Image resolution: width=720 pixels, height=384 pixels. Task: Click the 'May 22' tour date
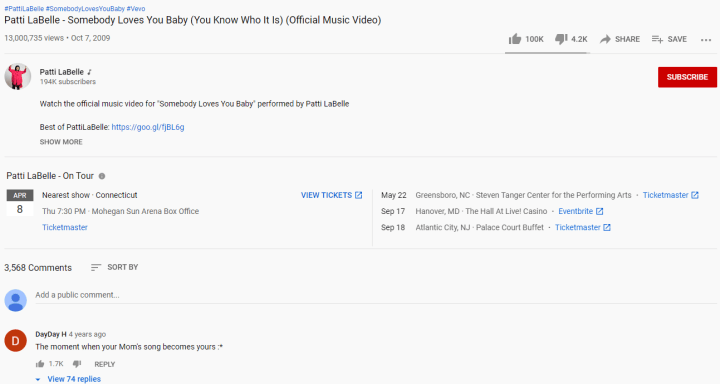tap(394, 195)
